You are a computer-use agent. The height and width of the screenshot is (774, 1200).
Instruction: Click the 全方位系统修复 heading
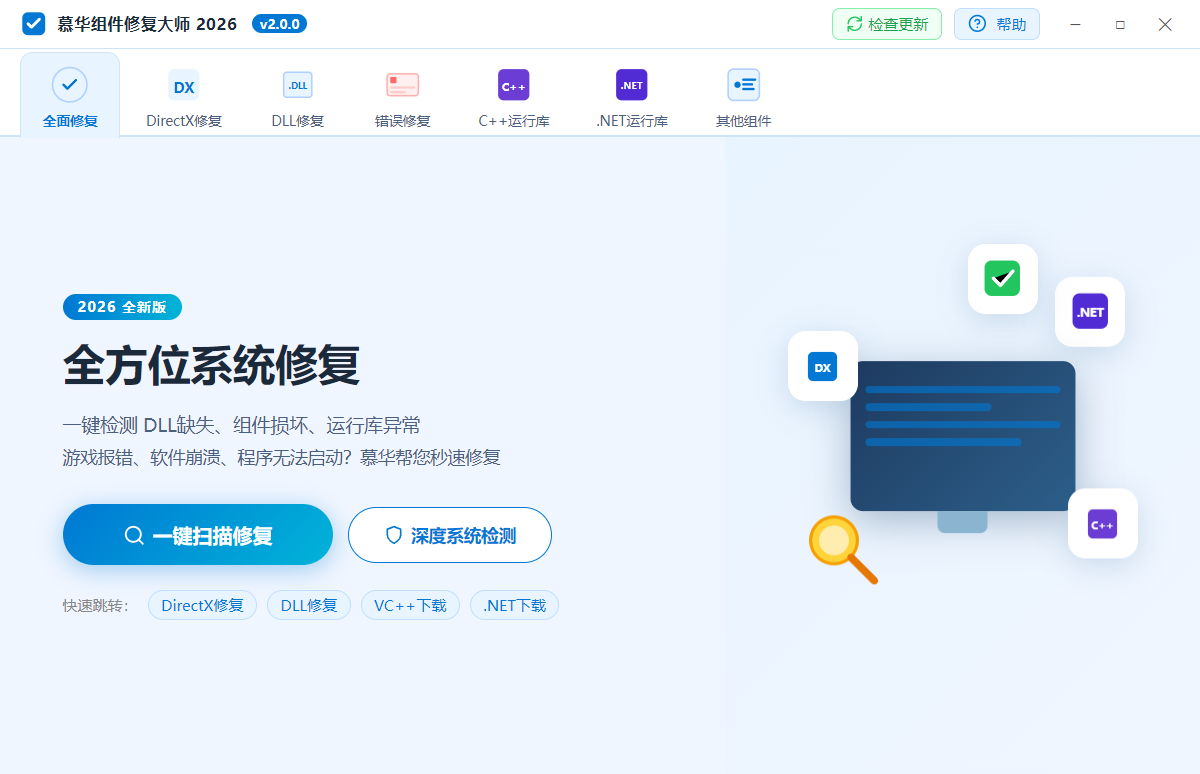coord(212,366)
